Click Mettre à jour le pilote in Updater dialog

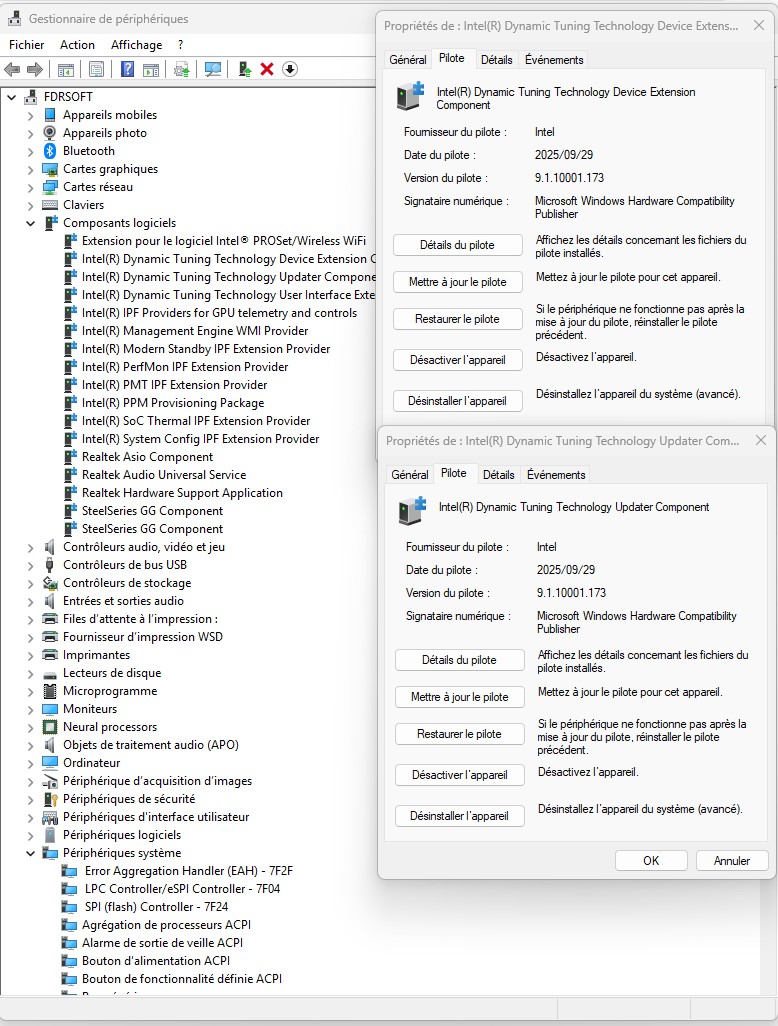pyautogui.click(x=460, y=697)
